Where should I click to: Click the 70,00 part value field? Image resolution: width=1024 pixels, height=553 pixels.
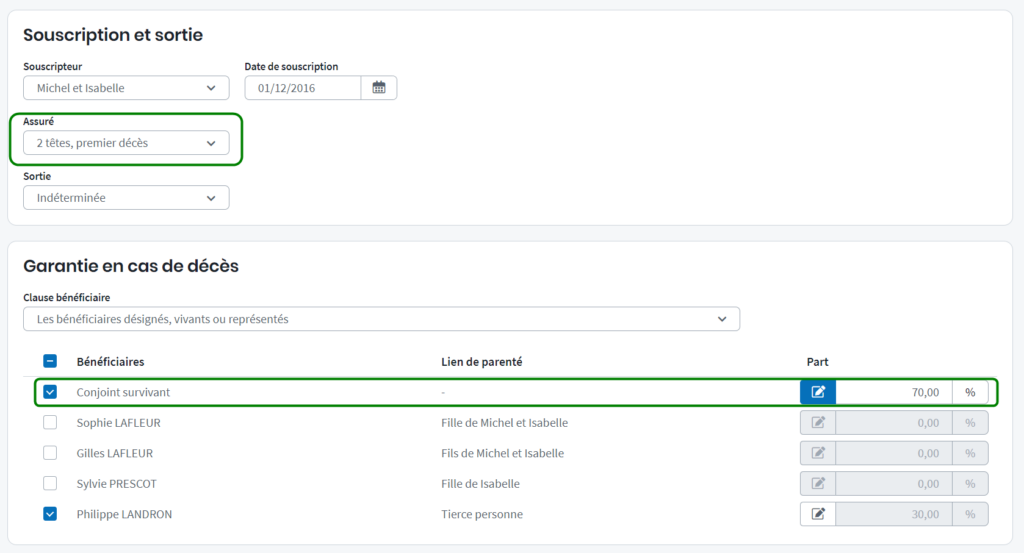tap(893, 392)
